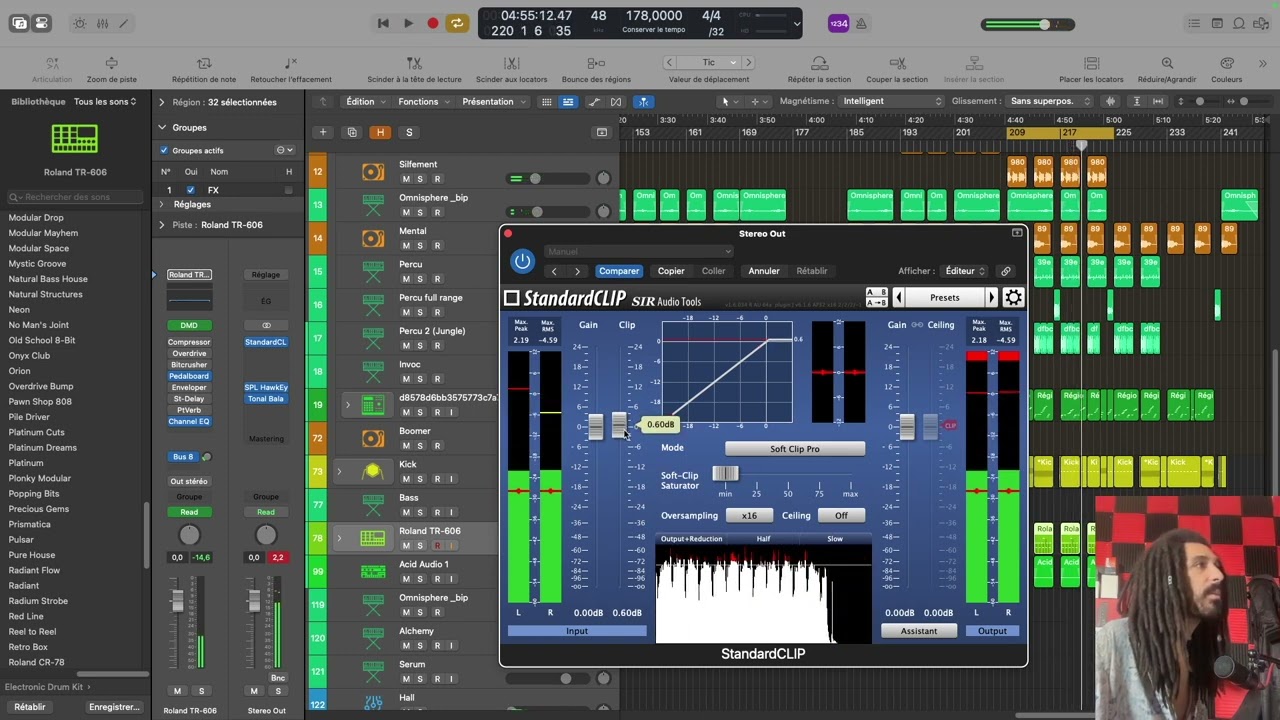Viewport: 1280px width, 720px height.
Task: Open the Couleurs palette
Action: pos(1226,69)
